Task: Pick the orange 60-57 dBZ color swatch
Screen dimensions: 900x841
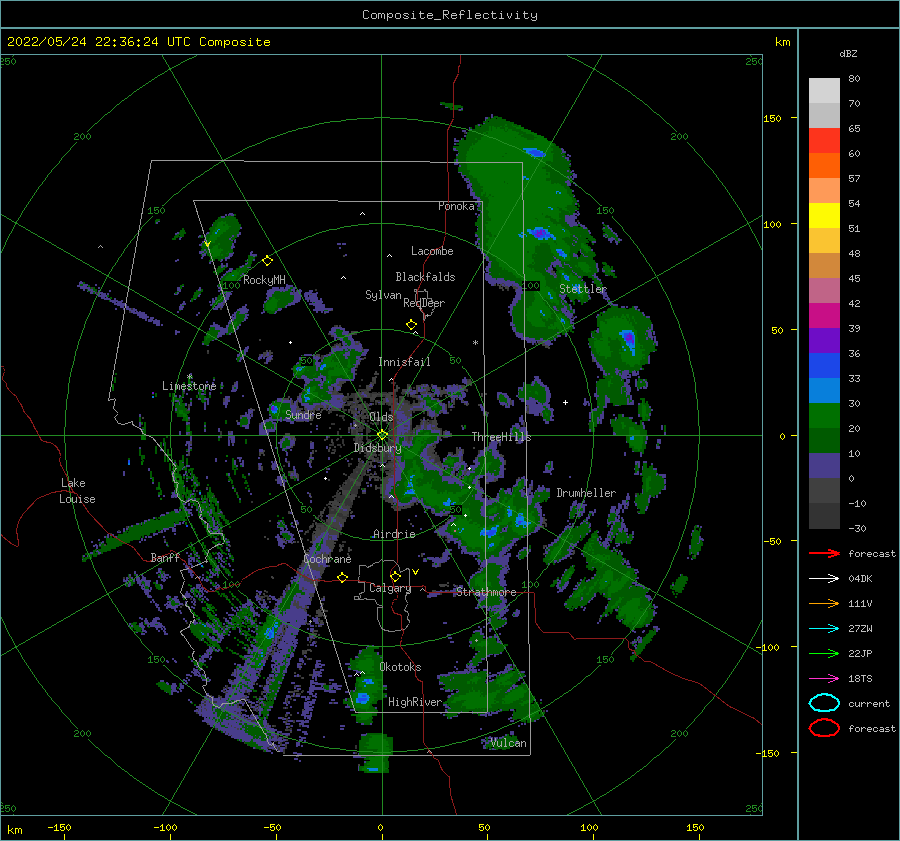Action: 824,166
